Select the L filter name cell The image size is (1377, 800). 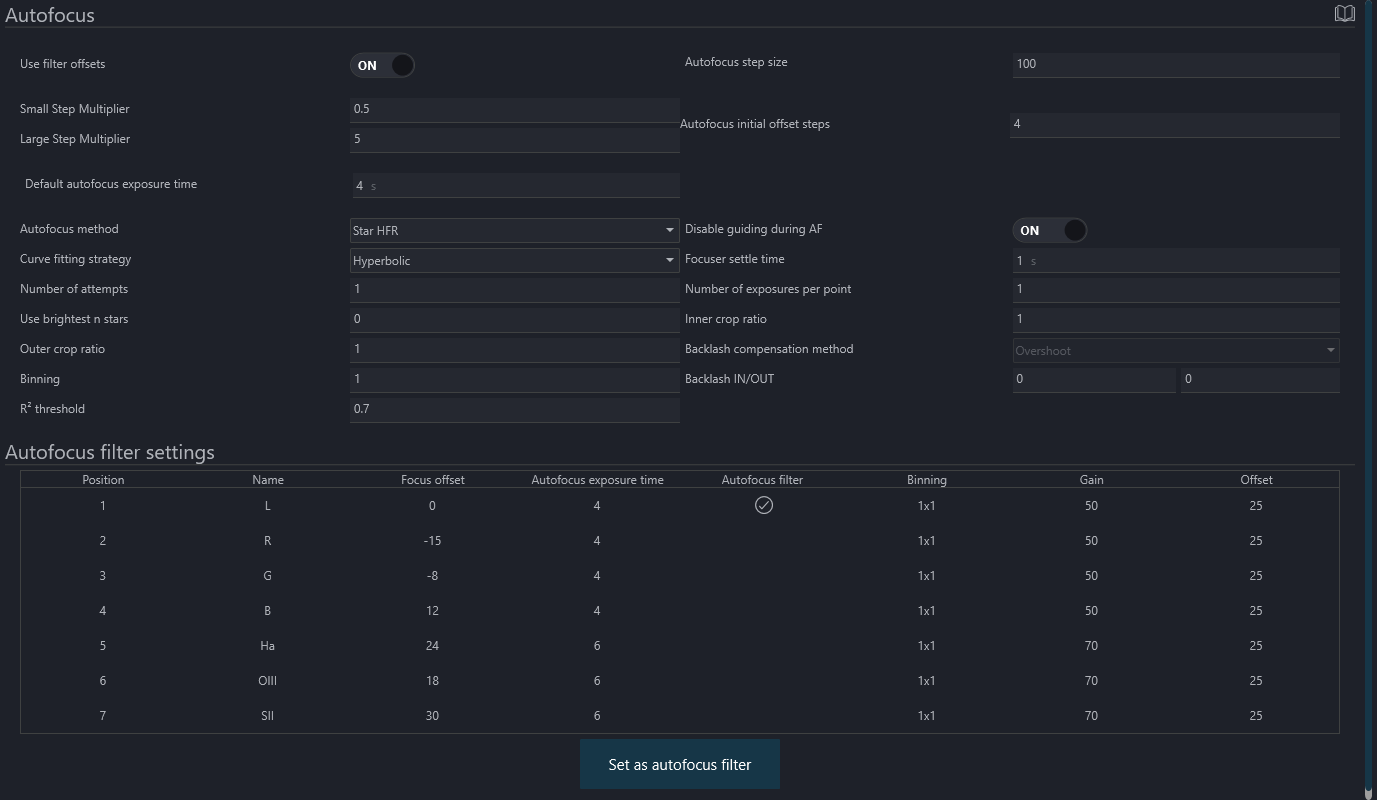pyautogui.click(x=267, y=506)
